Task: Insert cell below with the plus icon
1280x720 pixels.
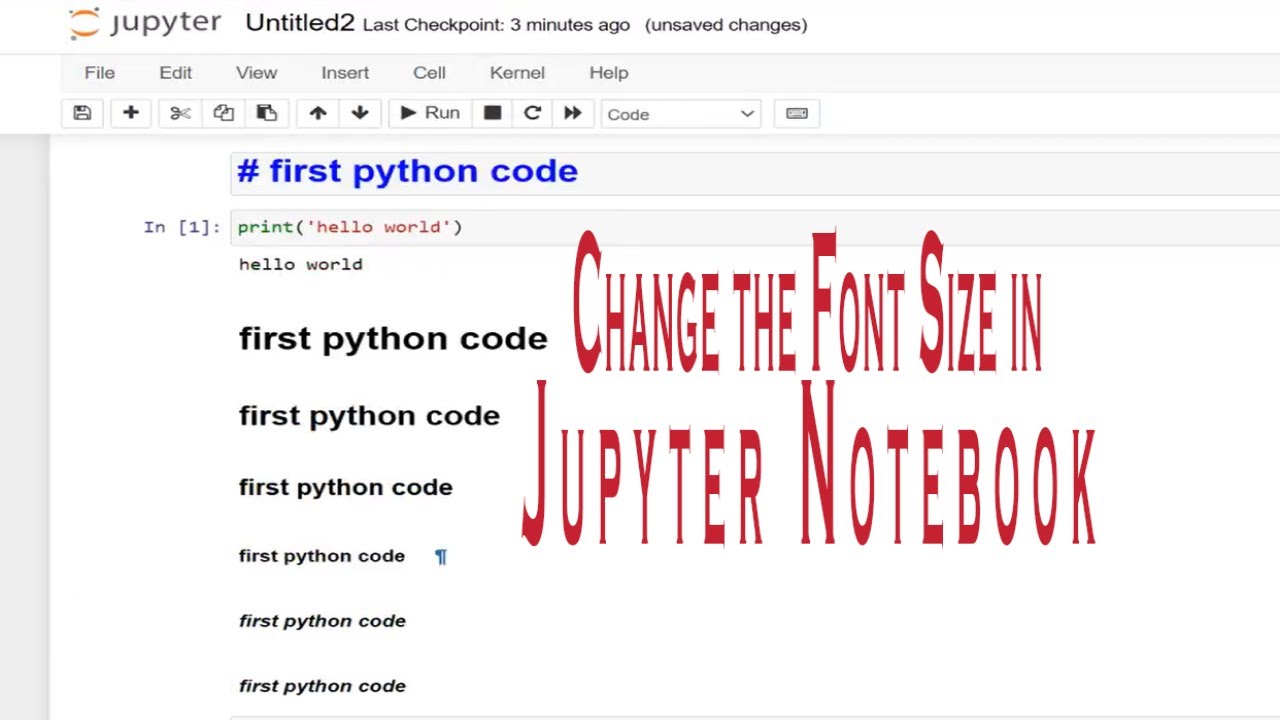Action: click(x=130, y=113)
